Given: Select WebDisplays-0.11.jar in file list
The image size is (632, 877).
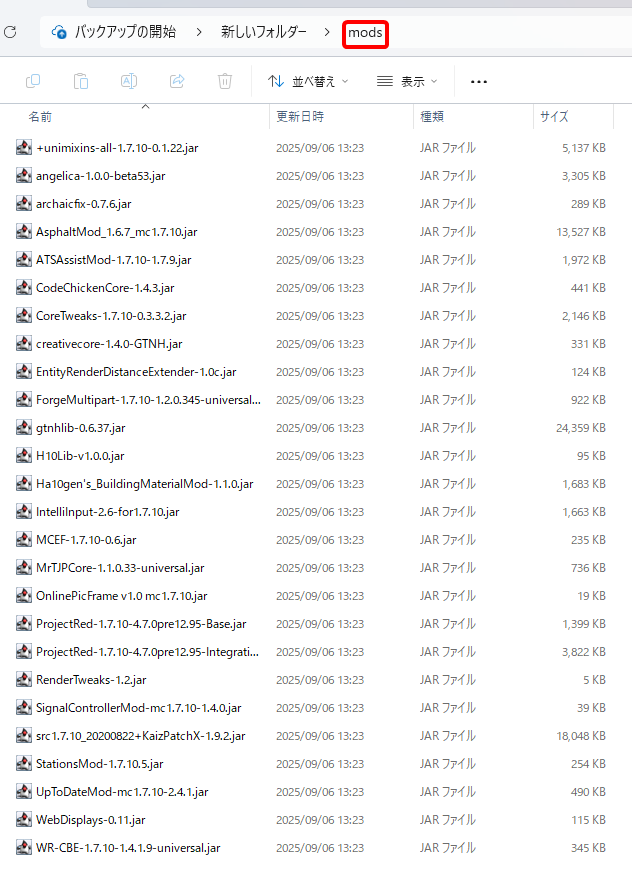Looking at the screenshot, I should coord(91,820).
